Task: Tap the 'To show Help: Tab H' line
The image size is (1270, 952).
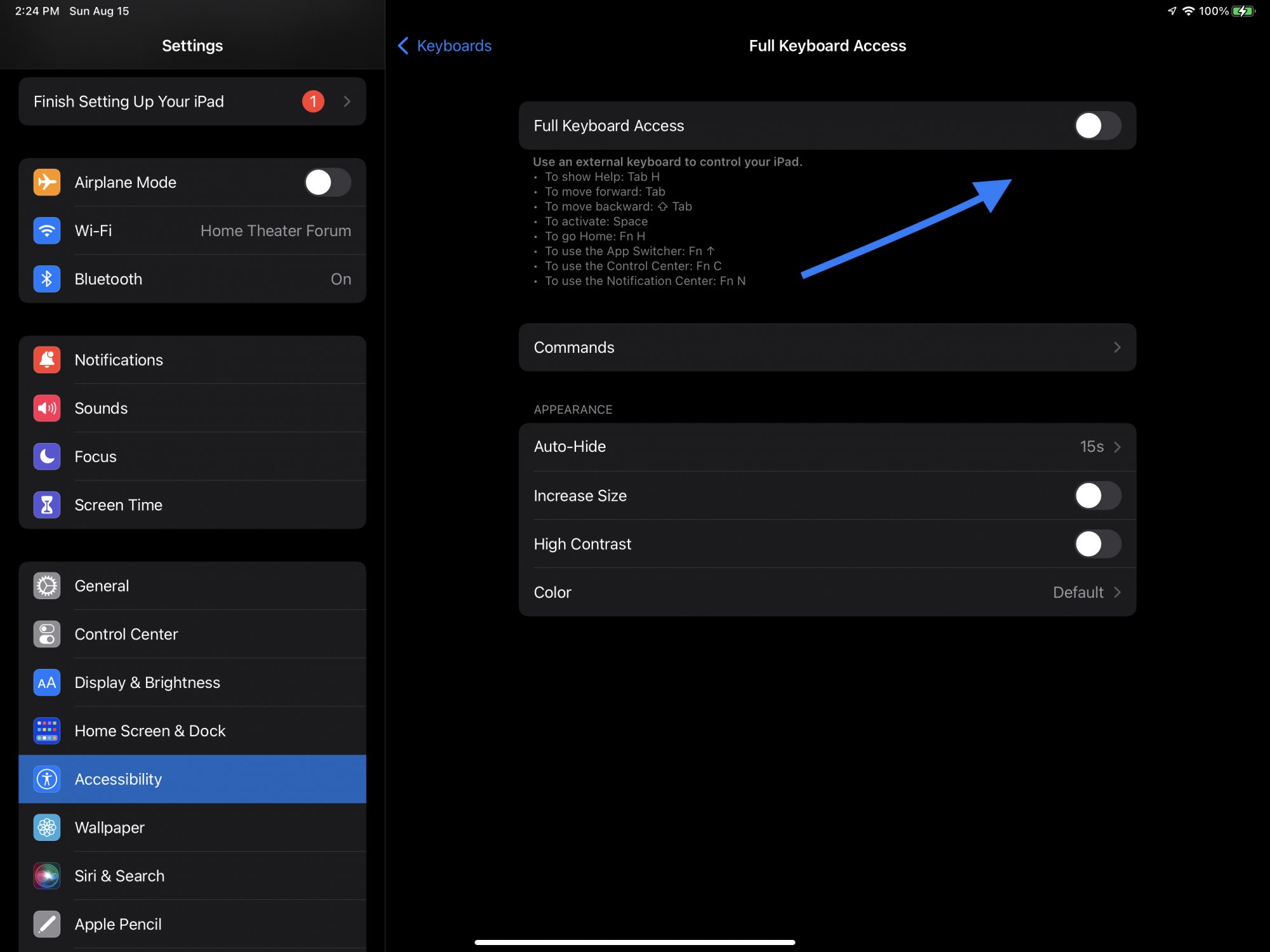Action: tap(602, 176)
